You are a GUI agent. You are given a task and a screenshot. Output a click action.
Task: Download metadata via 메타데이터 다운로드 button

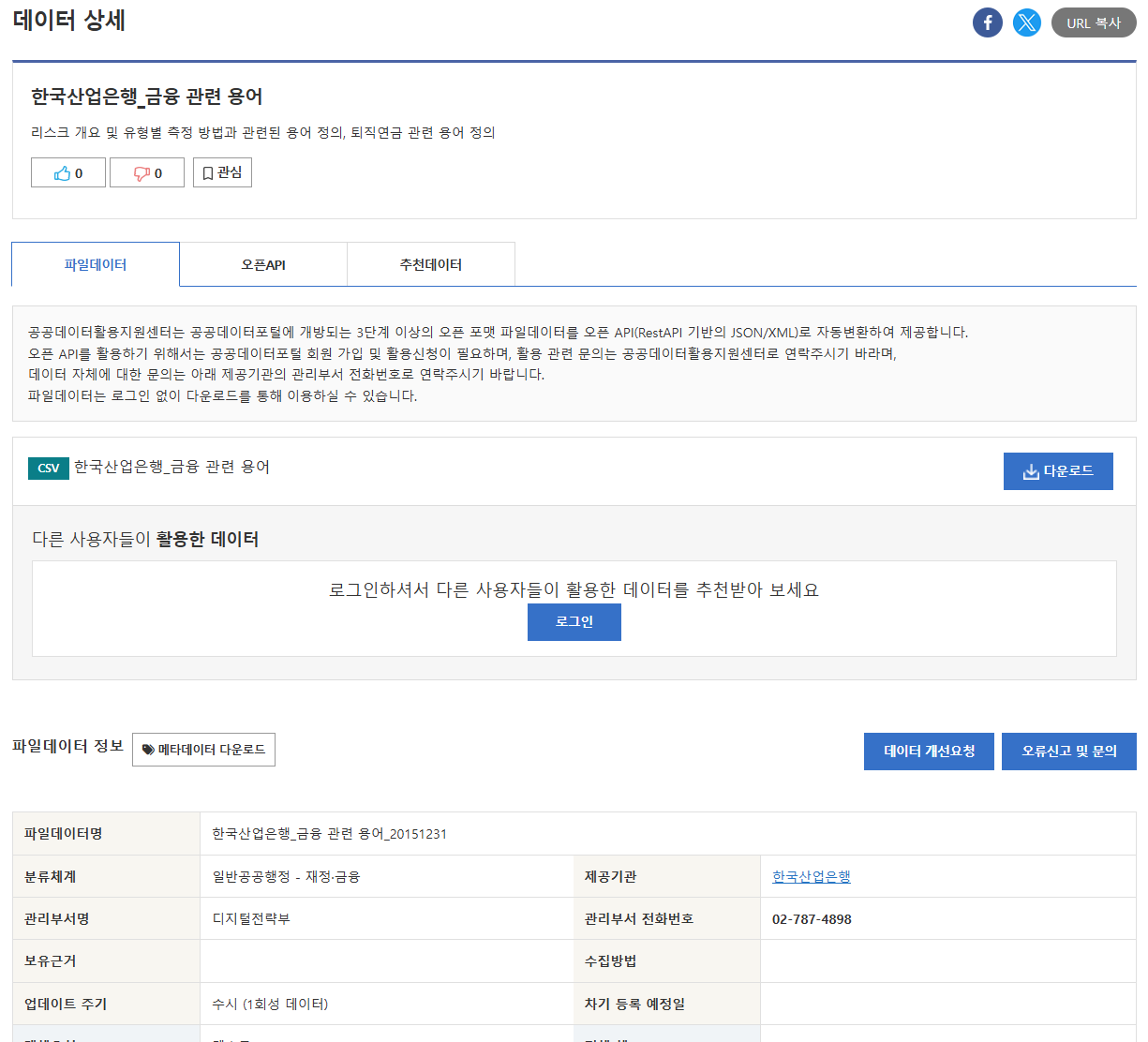(203, 750)
